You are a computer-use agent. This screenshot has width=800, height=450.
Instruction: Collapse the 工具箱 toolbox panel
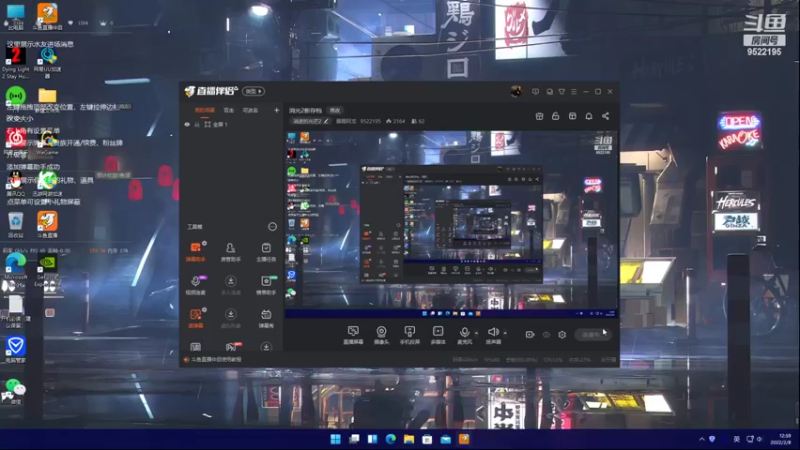272,227
